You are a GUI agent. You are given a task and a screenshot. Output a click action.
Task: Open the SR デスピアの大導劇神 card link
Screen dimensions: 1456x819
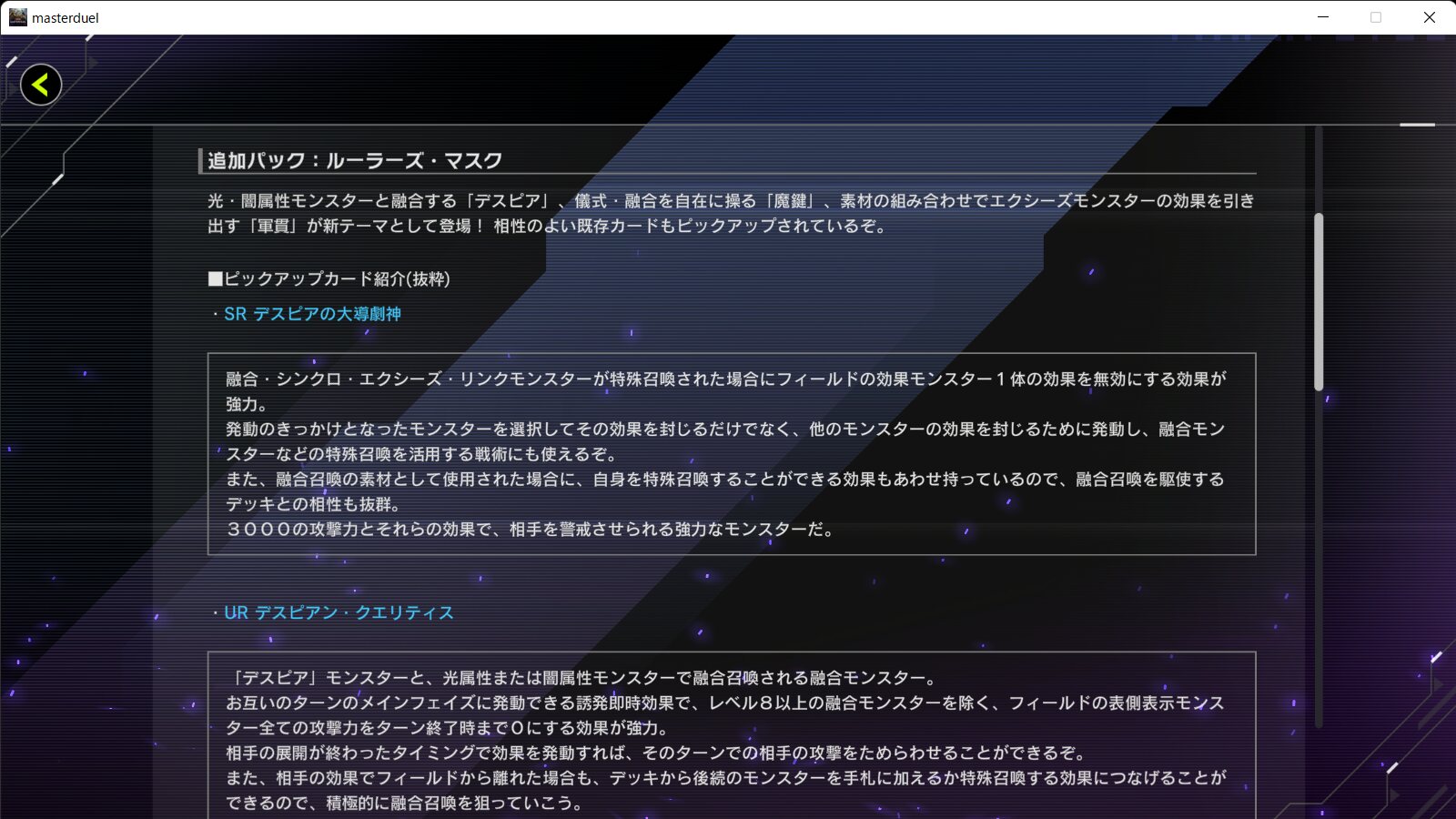(x=312, y=314)
